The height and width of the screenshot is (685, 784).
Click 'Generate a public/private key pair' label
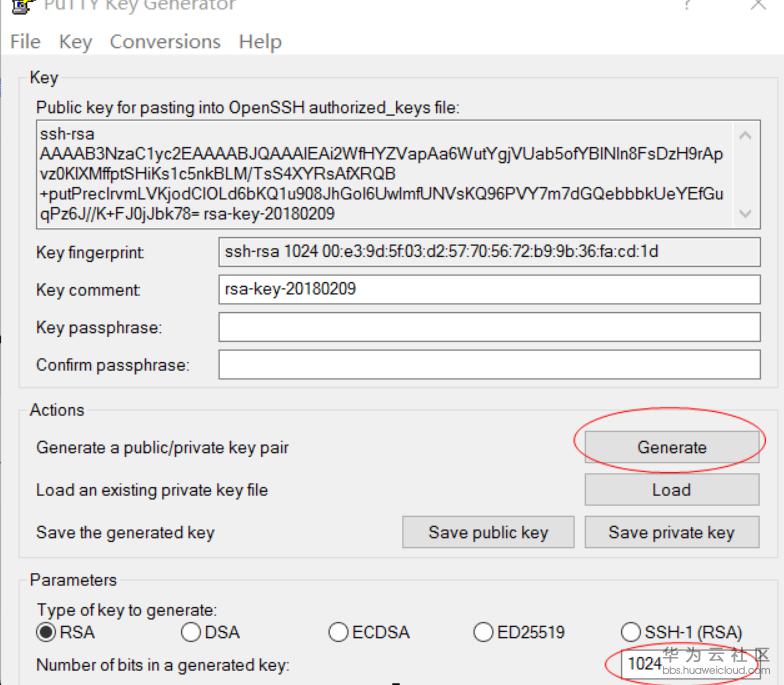pyautogui.click(x=162, y=448)
